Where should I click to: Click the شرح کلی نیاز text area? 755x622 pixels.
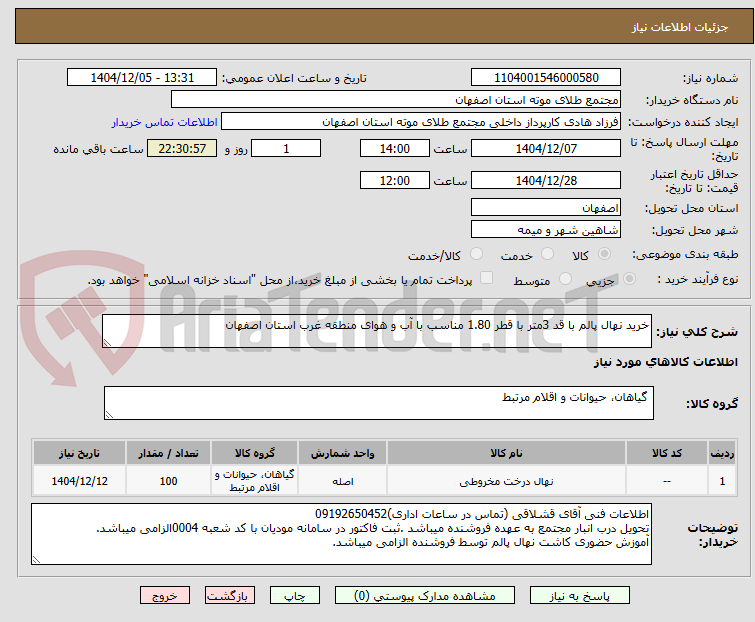pyautogui.click(x=377, y=331)
